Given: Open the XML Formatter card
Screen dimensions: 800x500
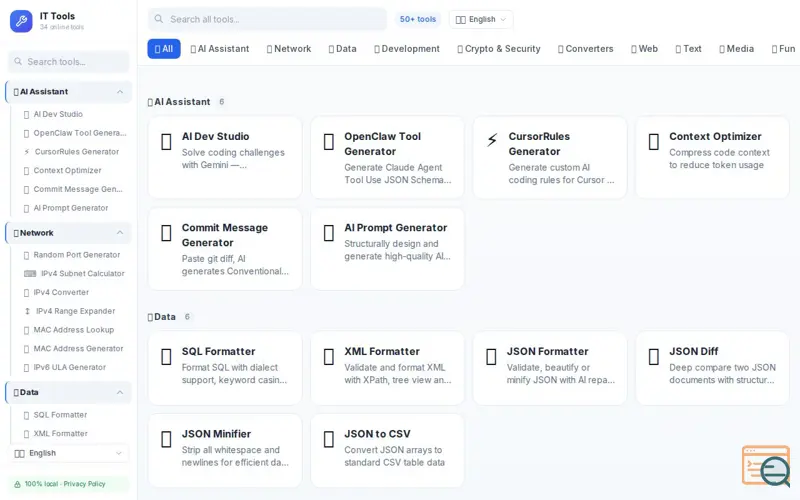Looking at the screenshot, I should pos(387,368).
